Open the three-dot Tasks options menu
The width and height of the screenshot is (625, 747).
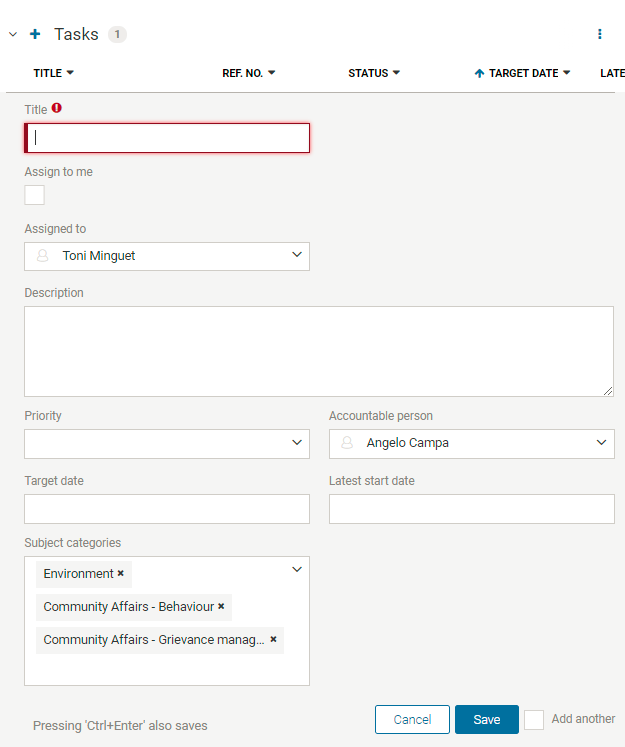tap(599, 34)
